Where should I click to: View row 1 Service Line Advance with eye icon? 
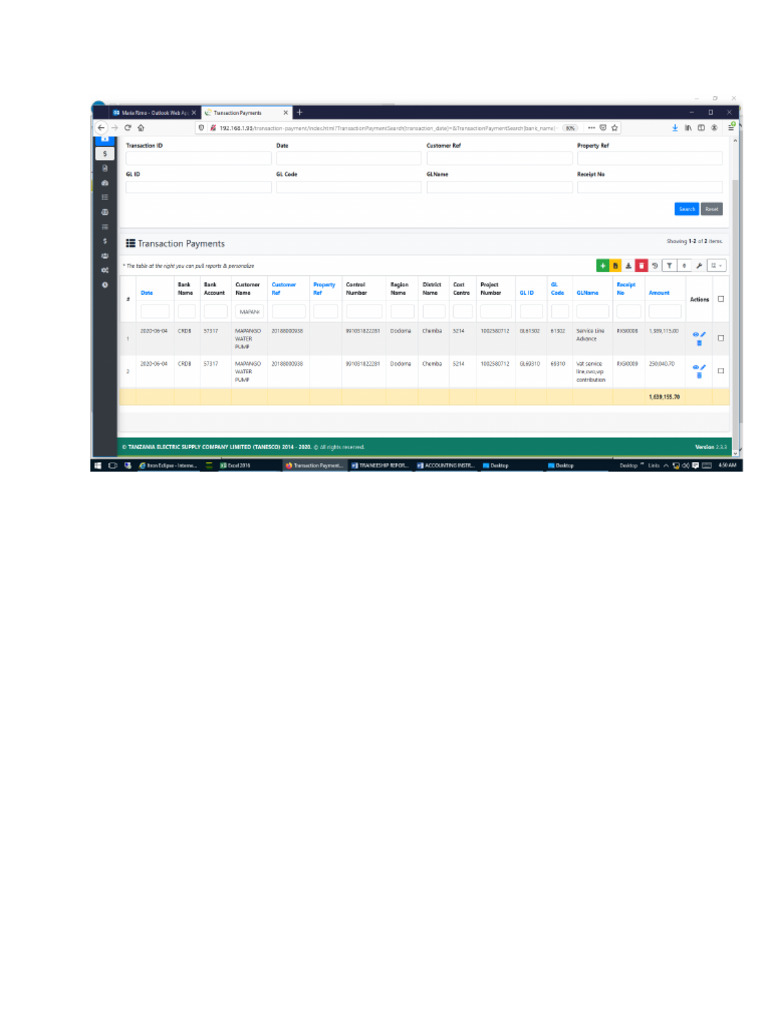(x=696, y=334)
